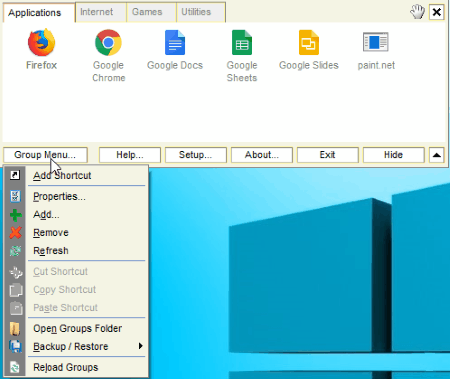
Task: Click the Google Sheets label text
Action: coord(242,71)
